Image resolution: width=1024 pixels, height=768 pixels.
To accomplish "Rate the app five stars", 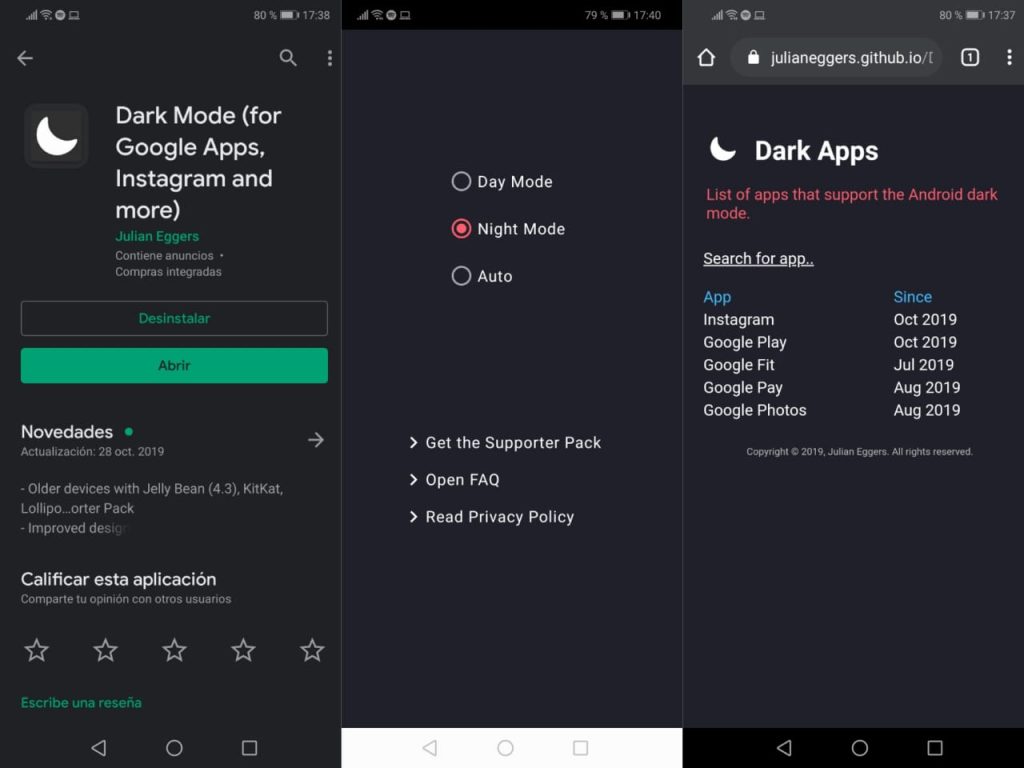I will [x=312, y=650].
